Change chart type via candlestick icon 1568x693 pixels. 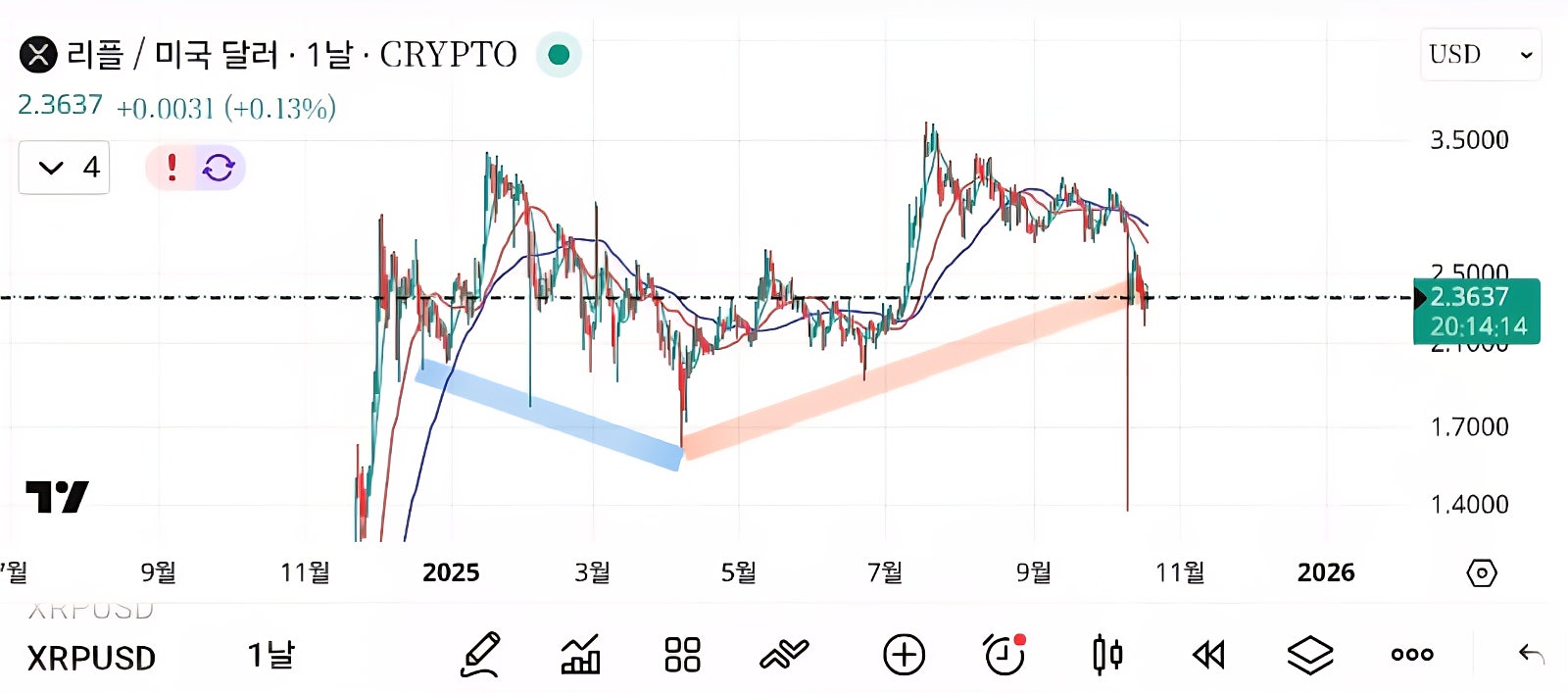pos(1107,655)
